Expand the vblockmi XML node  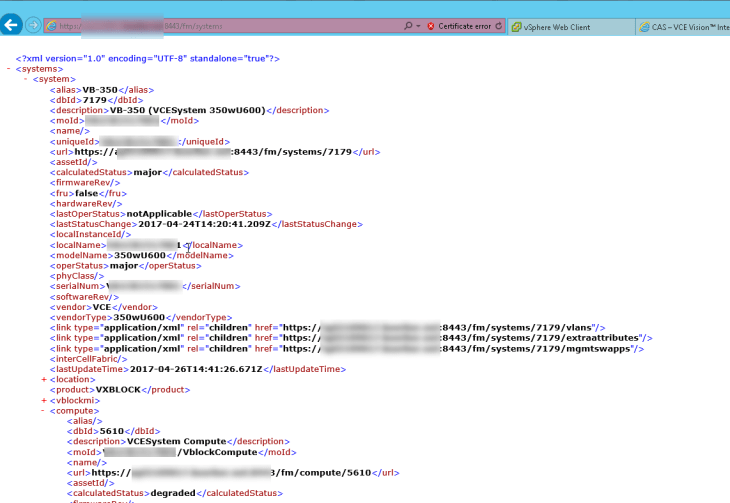43,400
